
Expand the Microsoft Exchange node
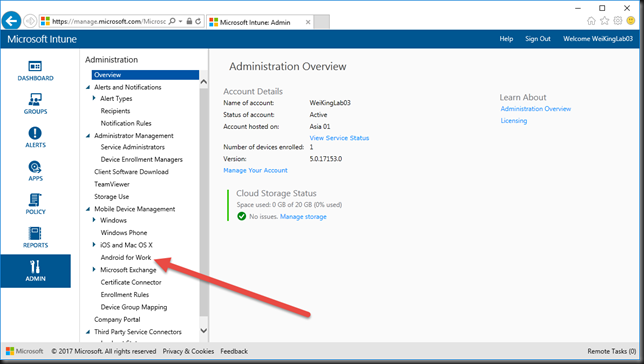click(x=94, y=270)
